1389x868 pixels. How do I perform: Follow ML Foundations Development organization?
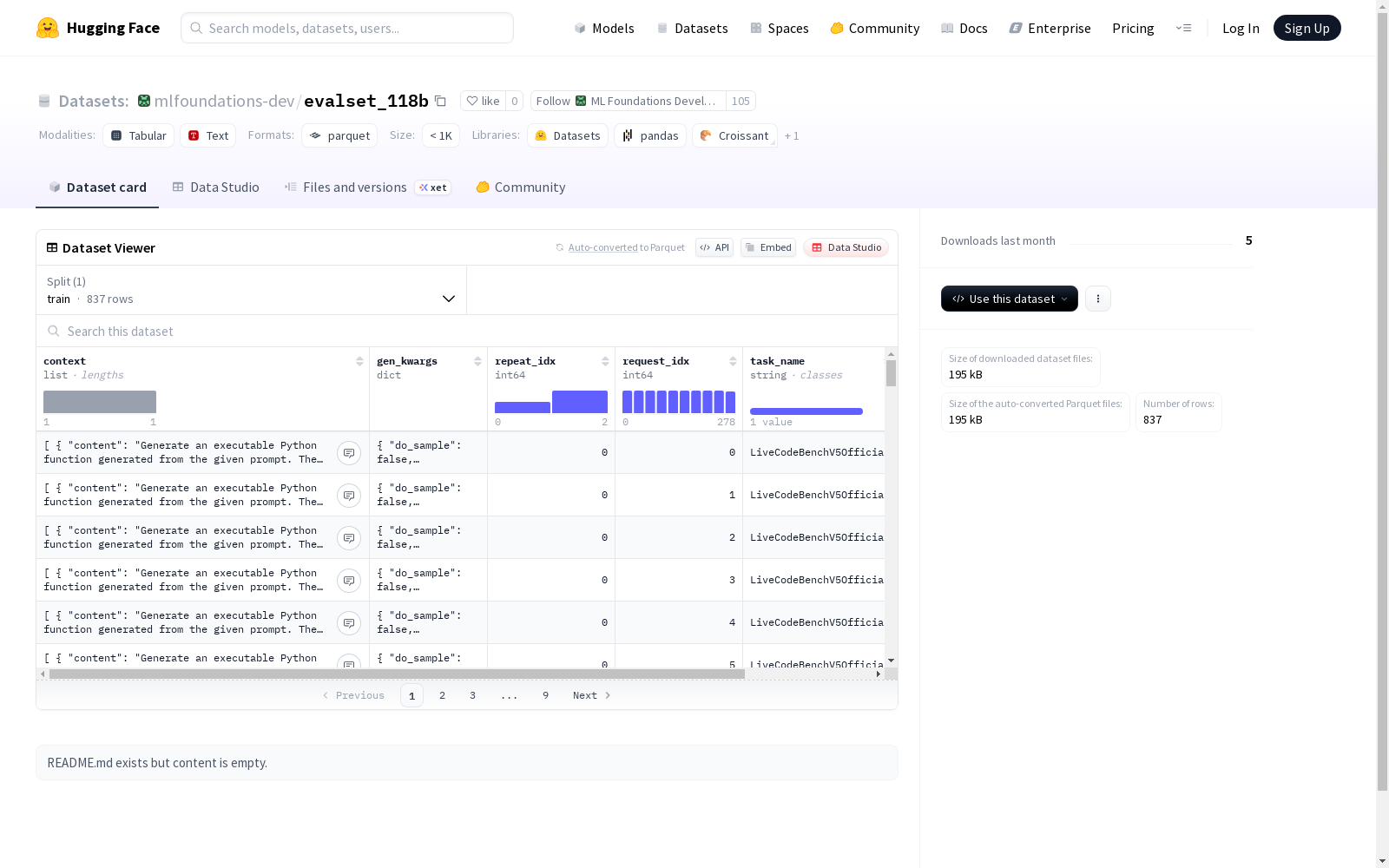point(629,101)
